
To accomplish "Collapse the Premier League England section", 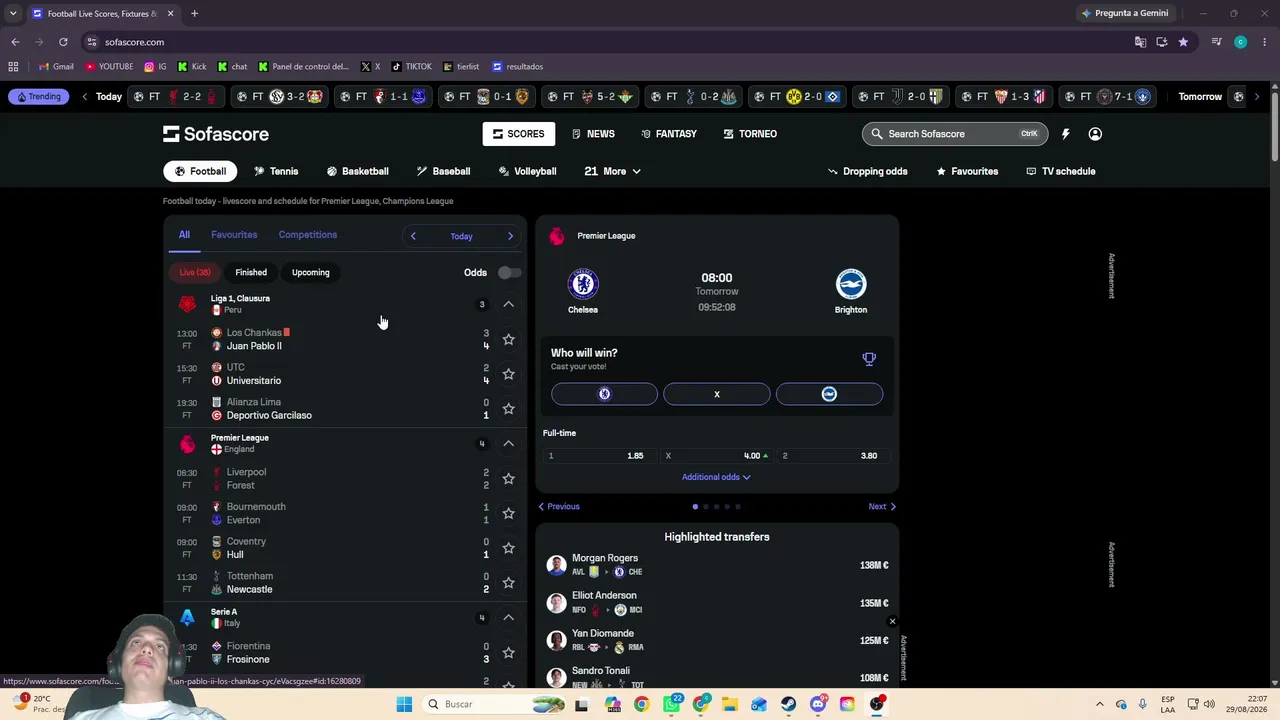I will [x=508, y=444].
